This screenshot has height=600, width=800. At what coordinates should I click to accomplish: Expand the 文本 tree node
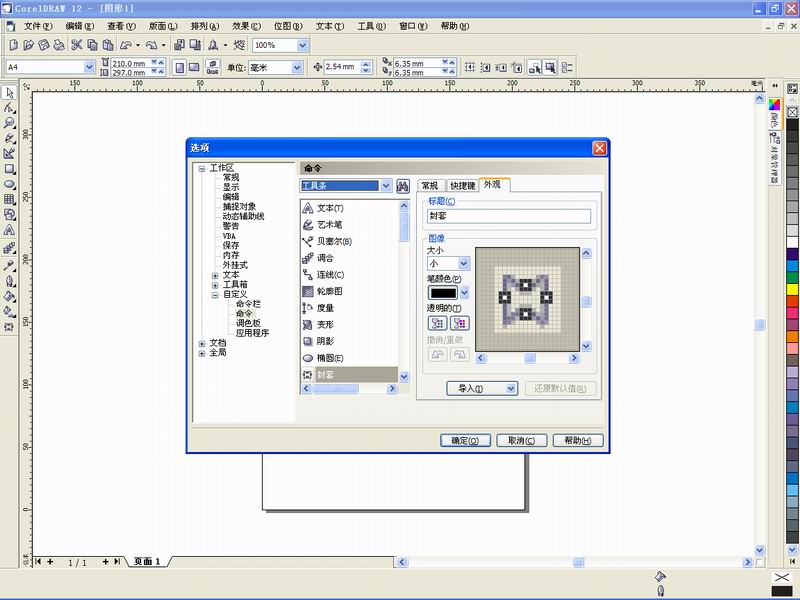215,276
